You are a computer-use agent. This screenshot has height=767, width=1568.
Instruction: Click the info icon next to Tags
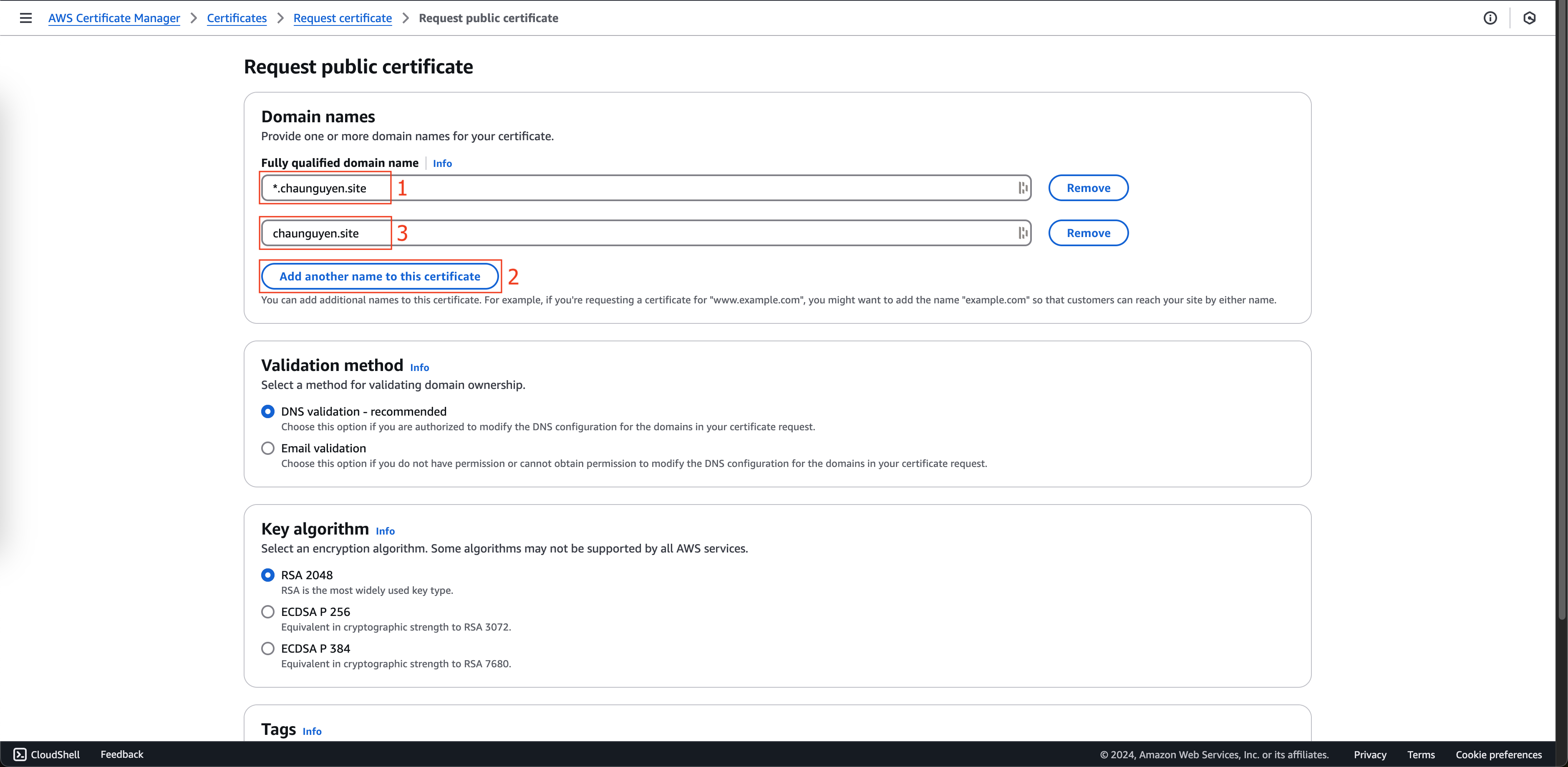(313, 731)
